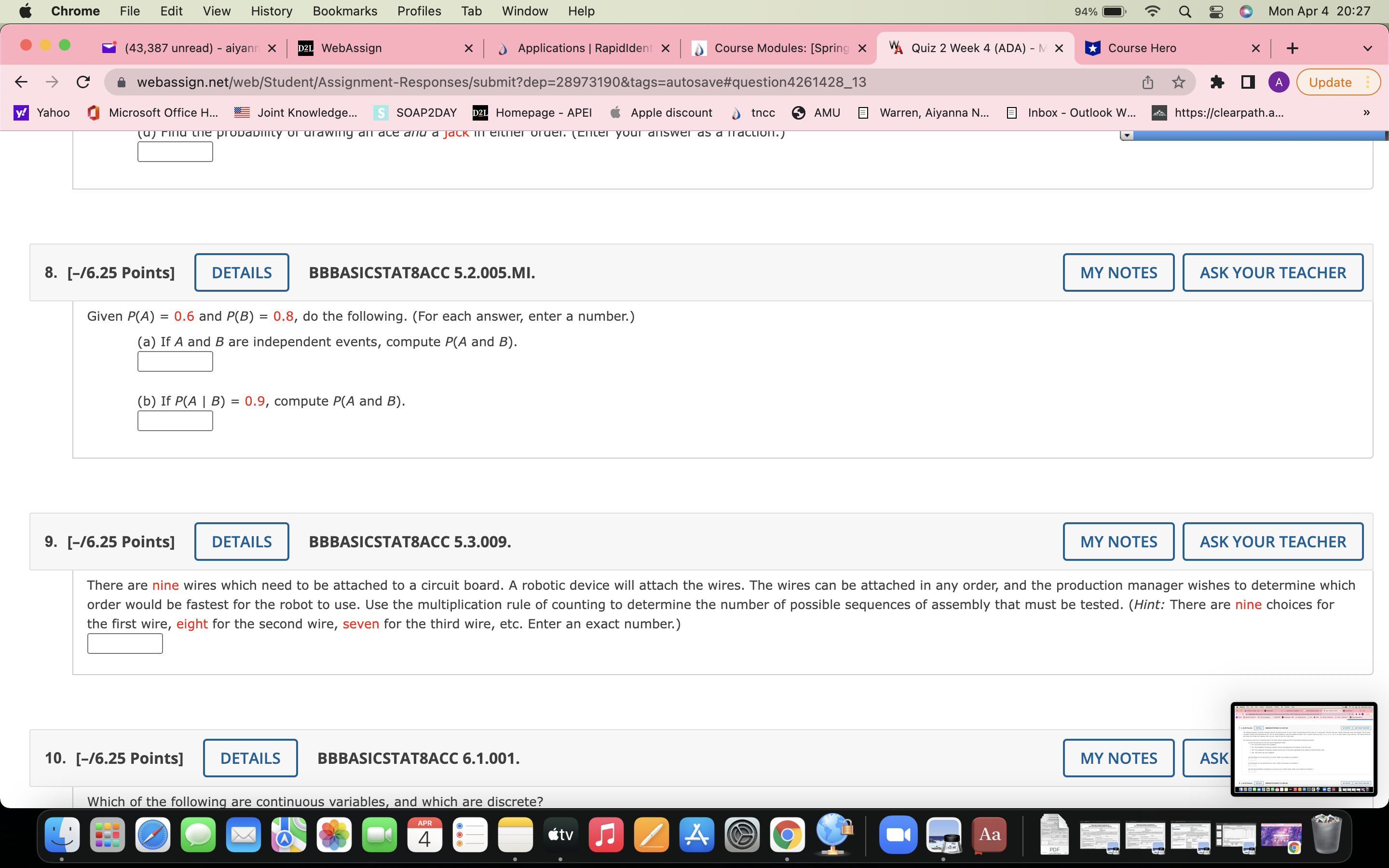Click the answer box for question 9

click(124, 643)
